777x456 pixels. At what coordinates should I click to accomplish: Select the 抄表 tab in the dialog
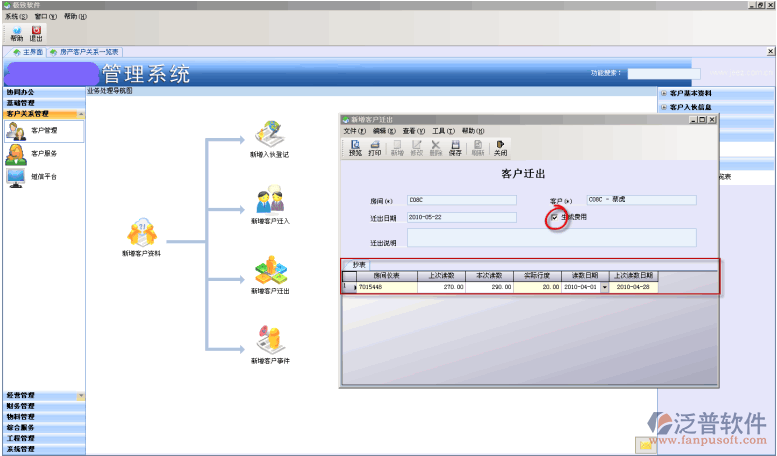coord(358,265)
